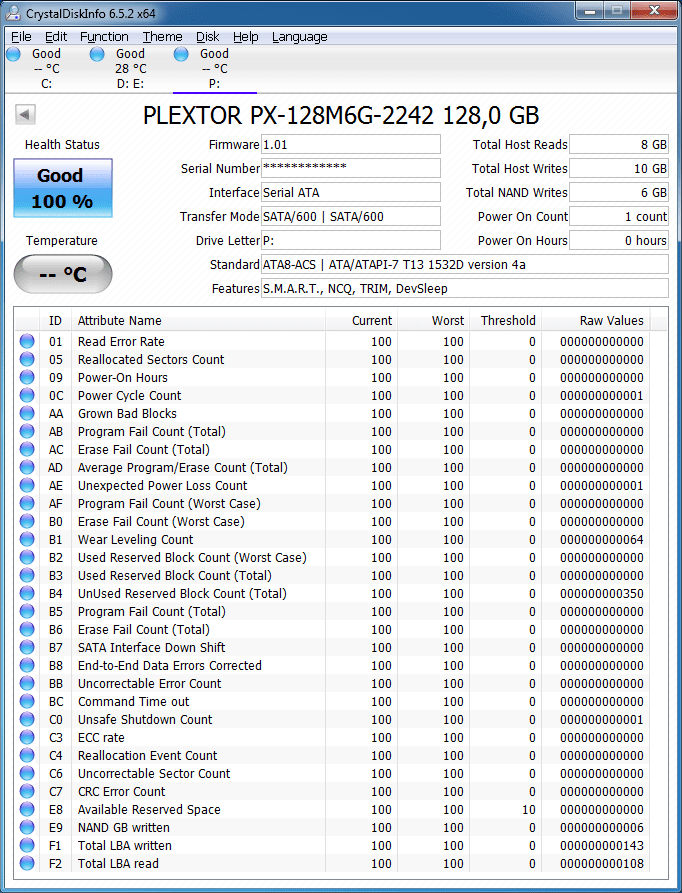
Task: Click the Features S.M.A.R.T. field
Action: click(465, 289)
